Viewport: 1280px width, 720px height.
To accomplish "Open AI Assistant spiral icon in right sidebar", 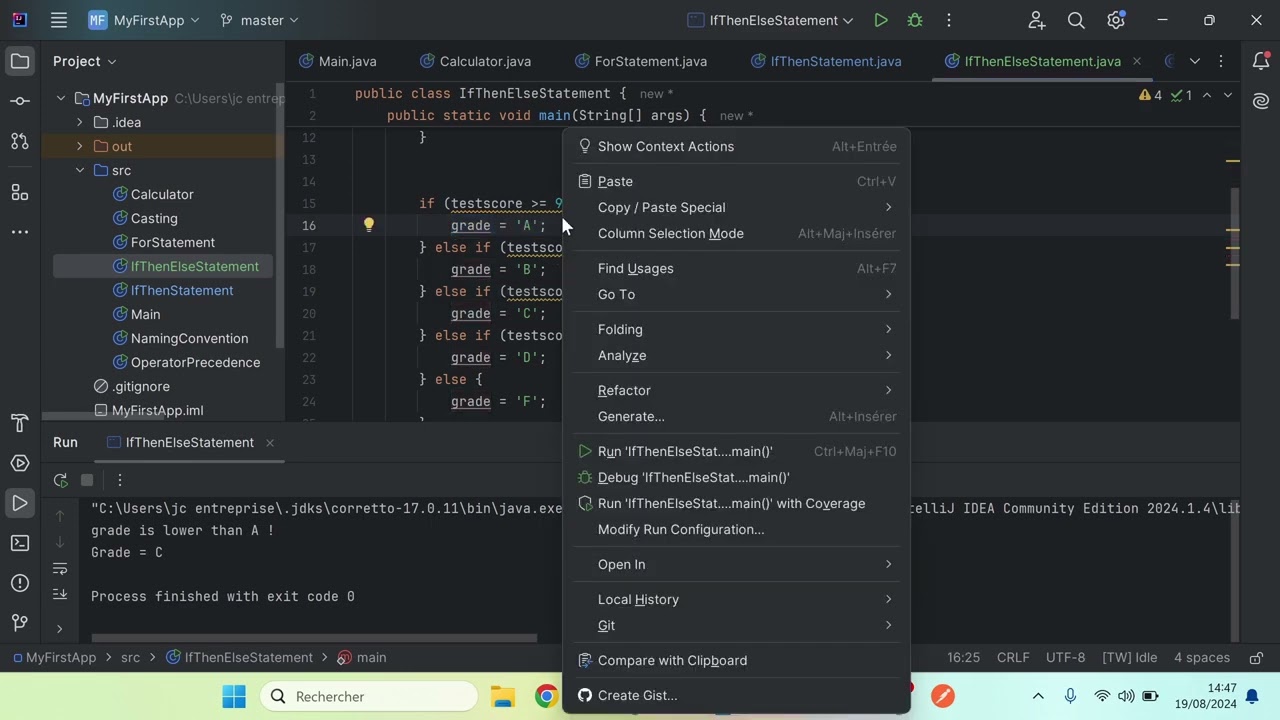I will [x=1260, y=101].
